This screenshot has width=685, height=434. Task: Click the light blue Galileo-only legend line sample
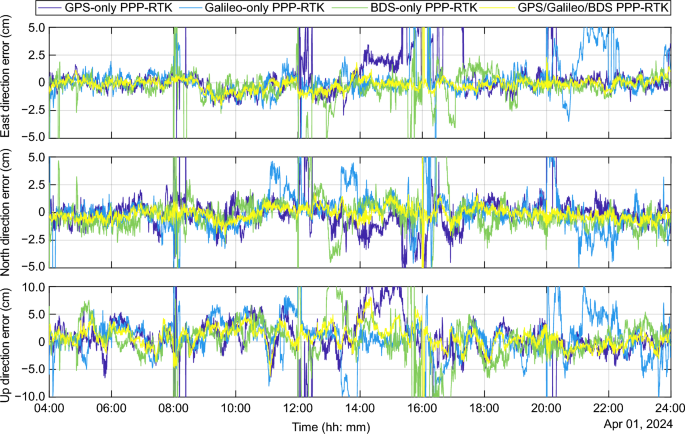click(x=189, y=7)
